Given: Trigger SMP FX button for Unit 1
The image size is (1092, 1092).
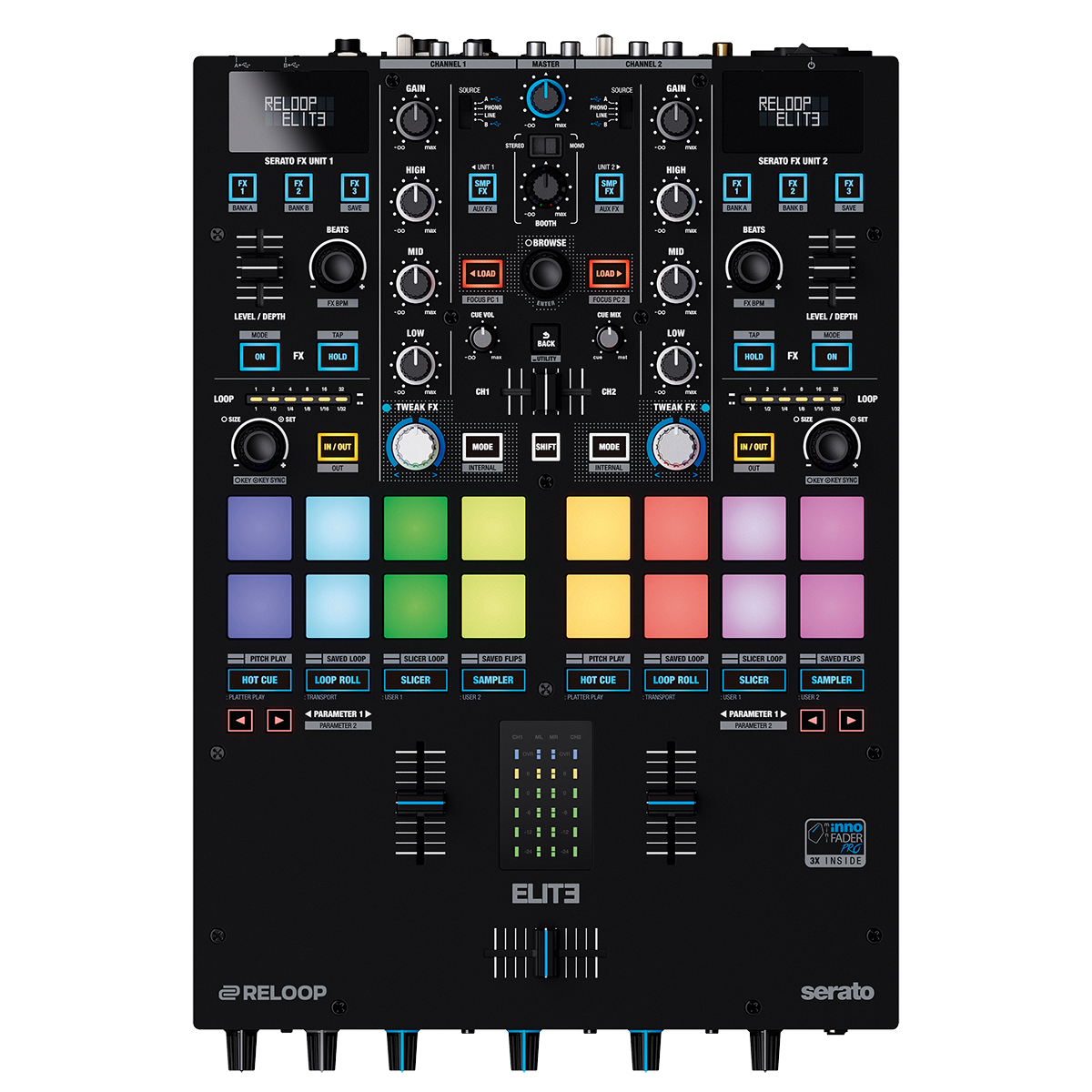Looking at the screenshot, I should coord(482,187).
